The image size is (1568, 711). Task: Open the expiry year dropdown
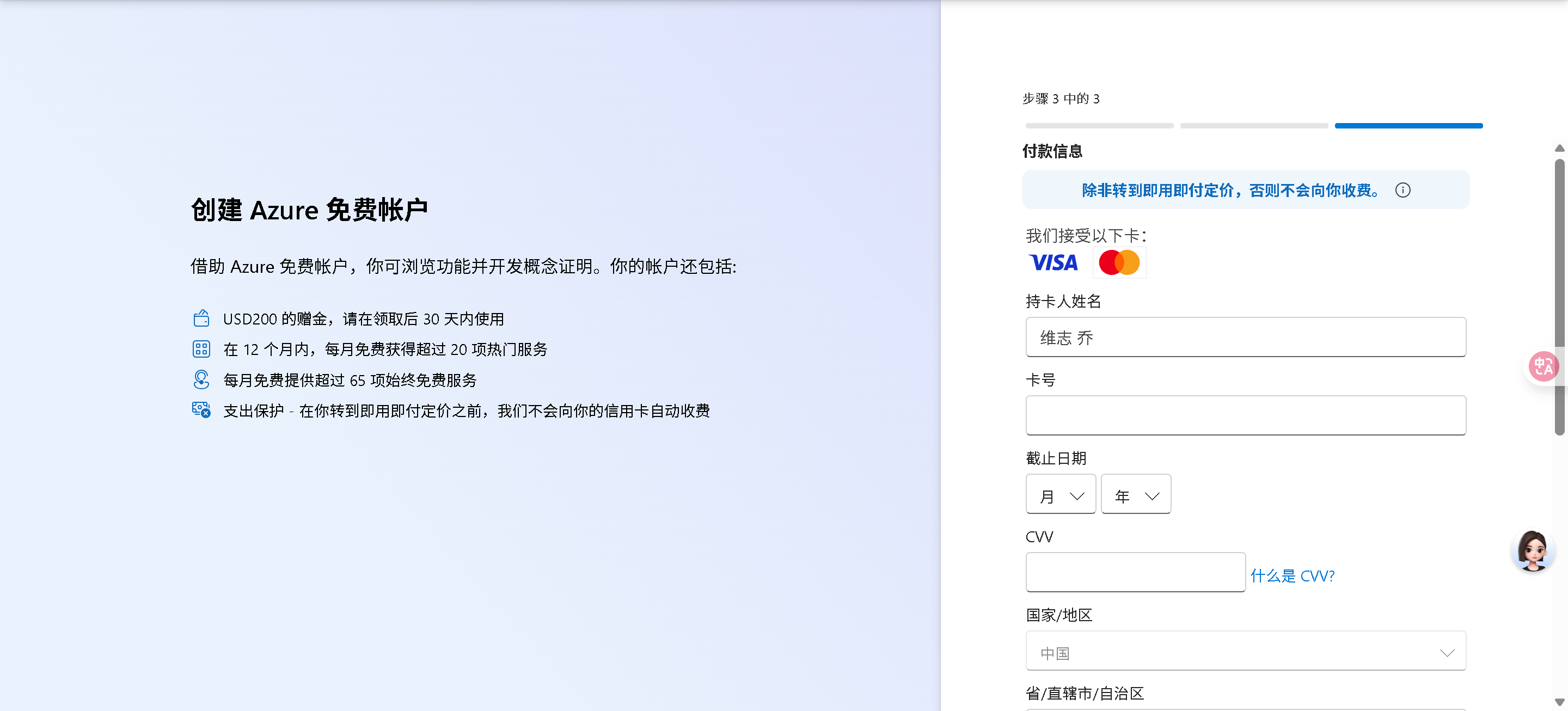pyautogui.click(x=1136, y=495)
